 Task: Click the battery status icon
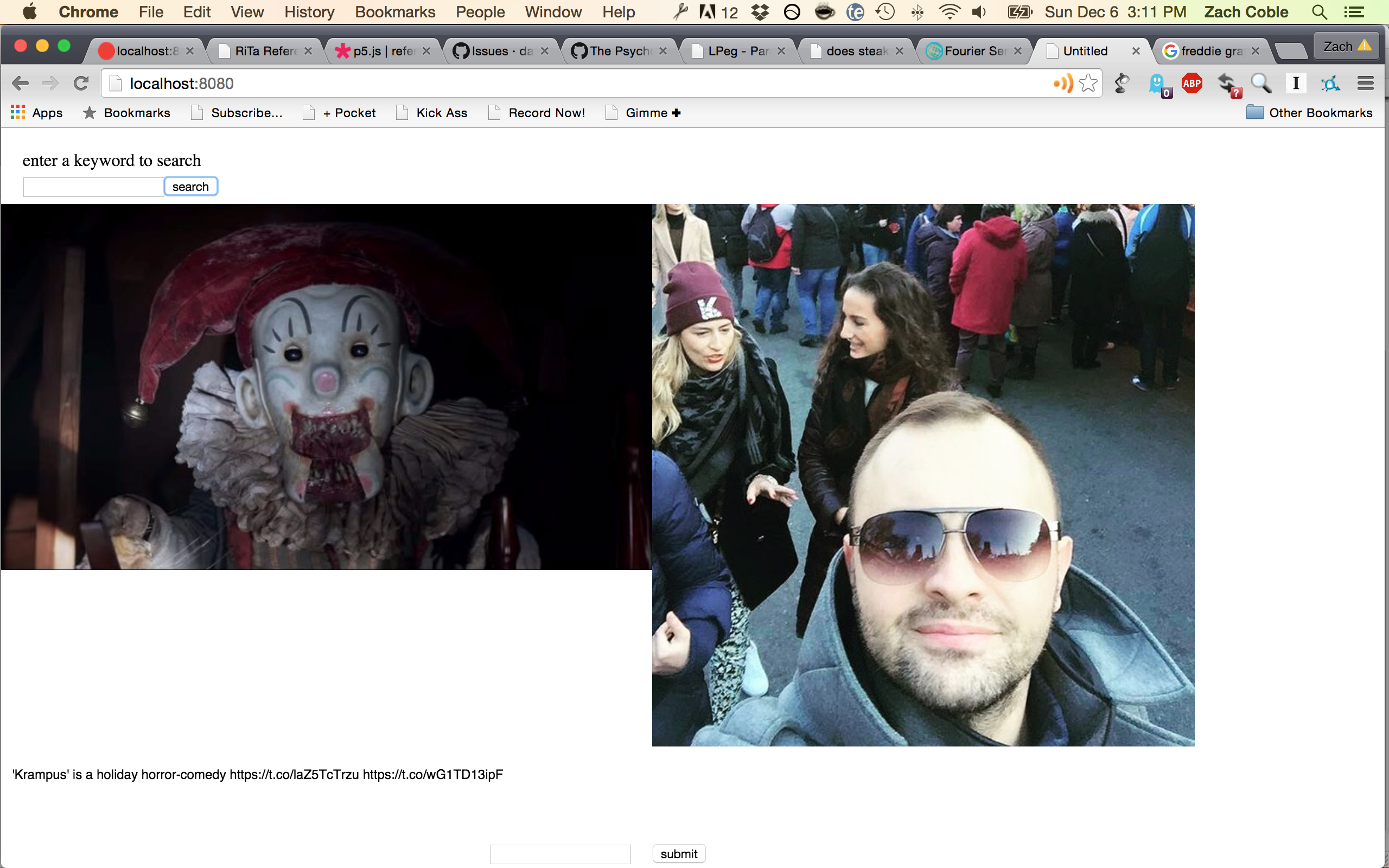click(1021, 12)
